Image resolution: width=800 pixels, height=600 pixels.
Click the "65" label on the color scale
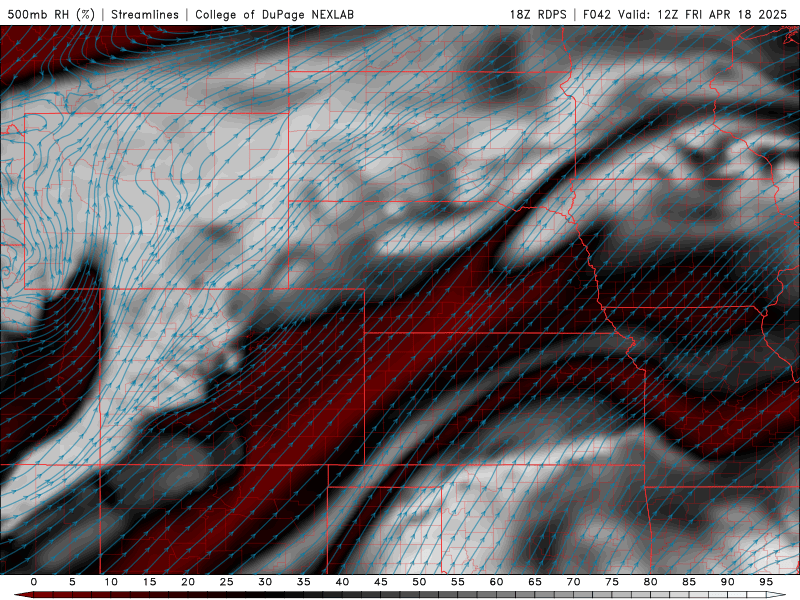[535, 582]
